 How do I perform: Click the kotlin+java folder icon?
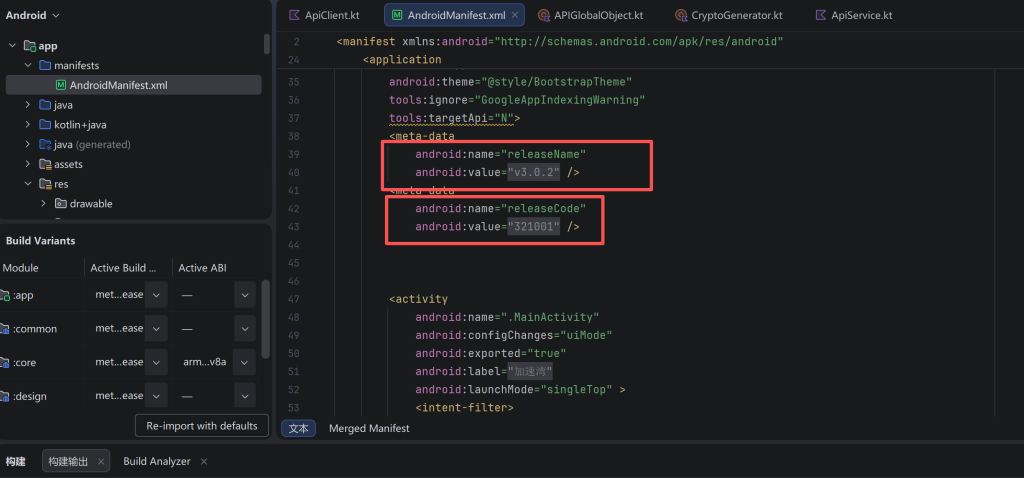click(x=45, y=125)
